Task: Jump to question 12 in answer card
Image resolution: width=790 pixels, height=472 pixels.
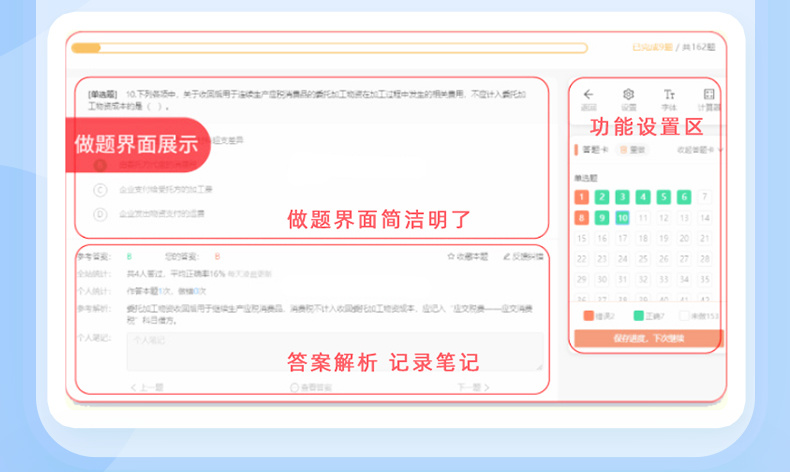Action: click(x=664, y=218)
